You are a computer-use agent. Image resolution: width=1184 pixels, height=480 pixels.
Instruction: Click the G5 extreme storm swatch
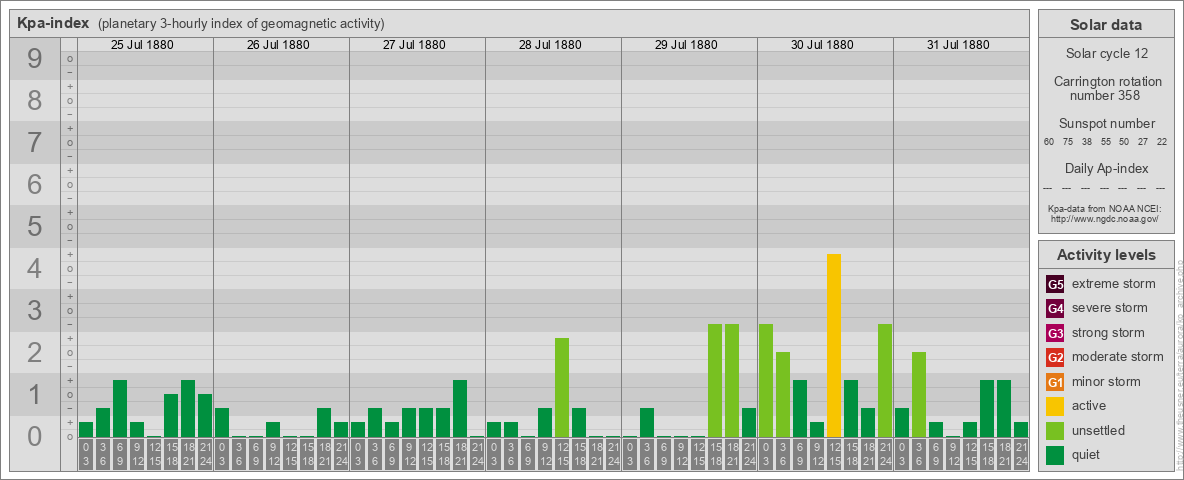tap(1056, 285)
